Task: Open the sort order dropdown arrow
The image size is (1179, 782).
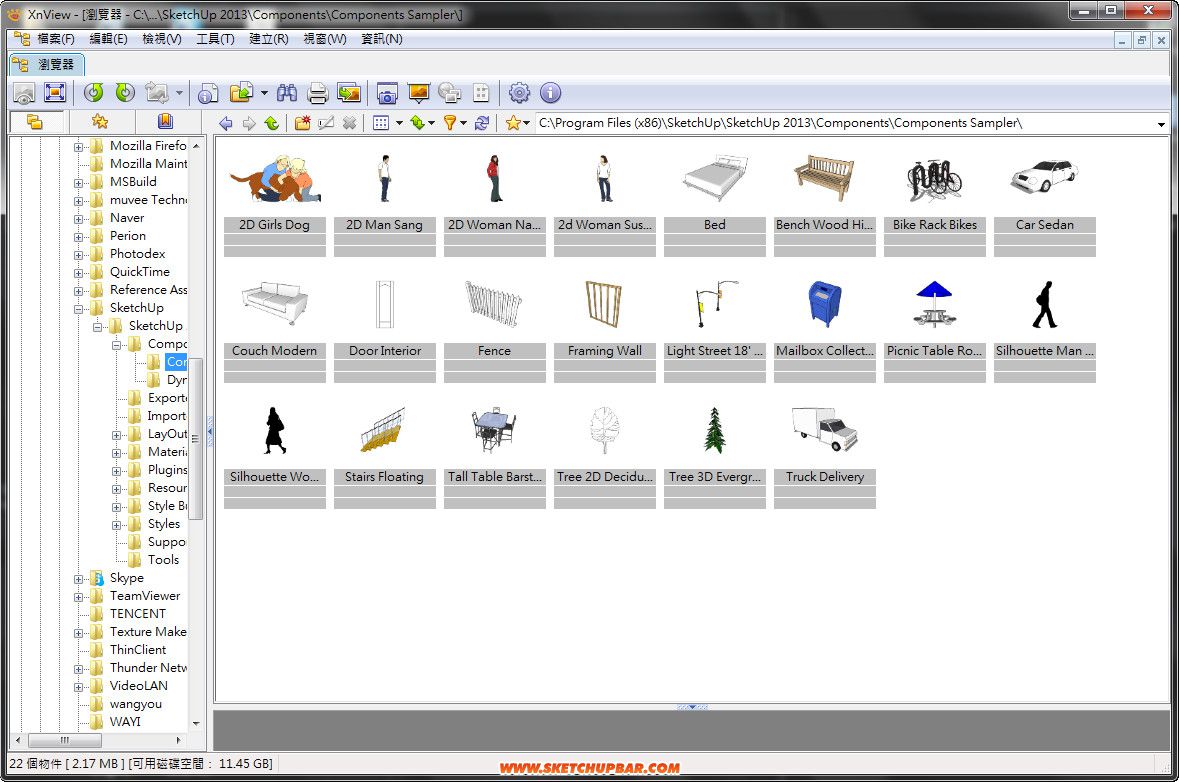Action: pyautogui.click(x=432, y=123)
